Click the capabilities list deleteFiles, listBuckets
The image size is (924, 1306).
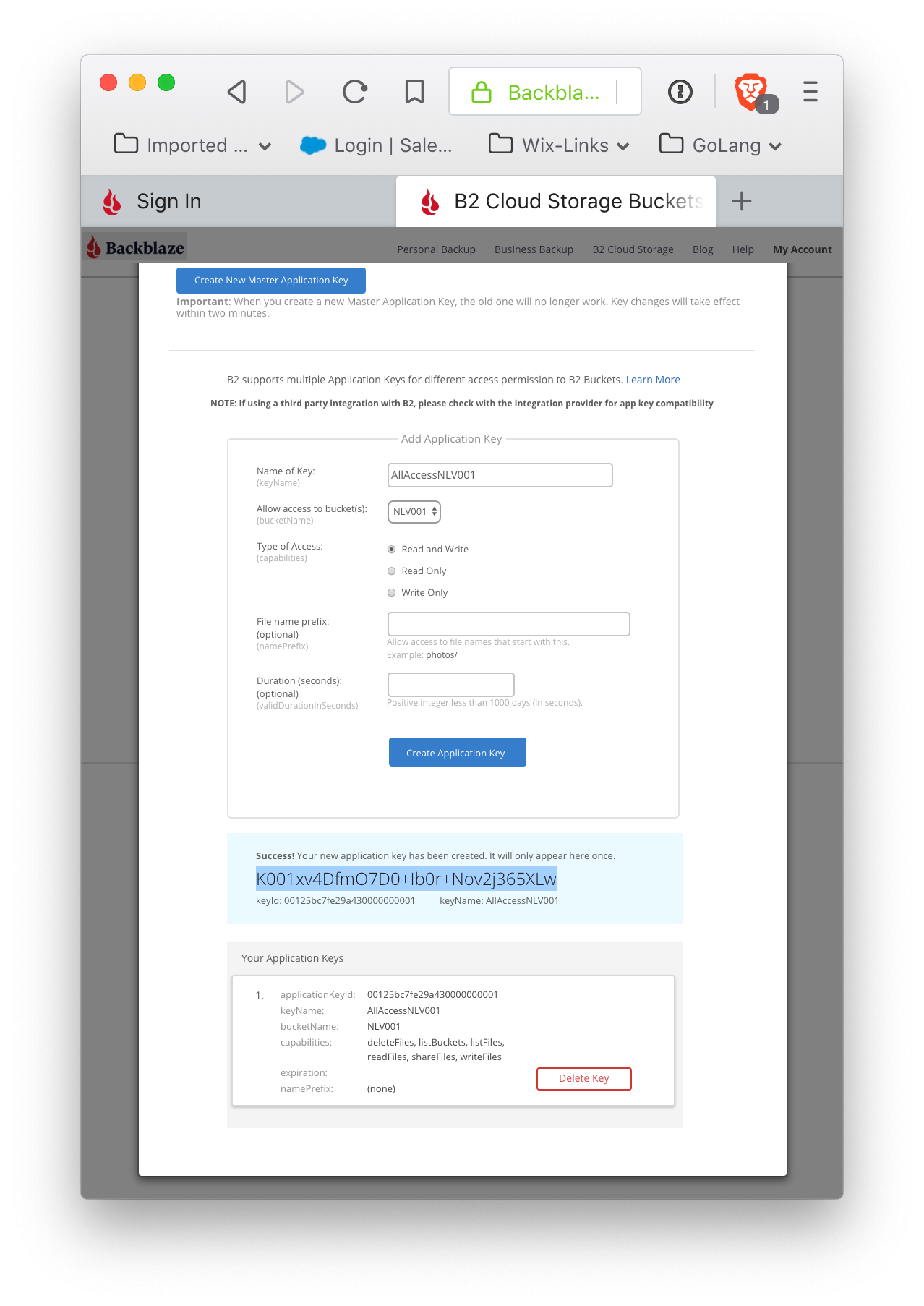tap(436, 1050)
